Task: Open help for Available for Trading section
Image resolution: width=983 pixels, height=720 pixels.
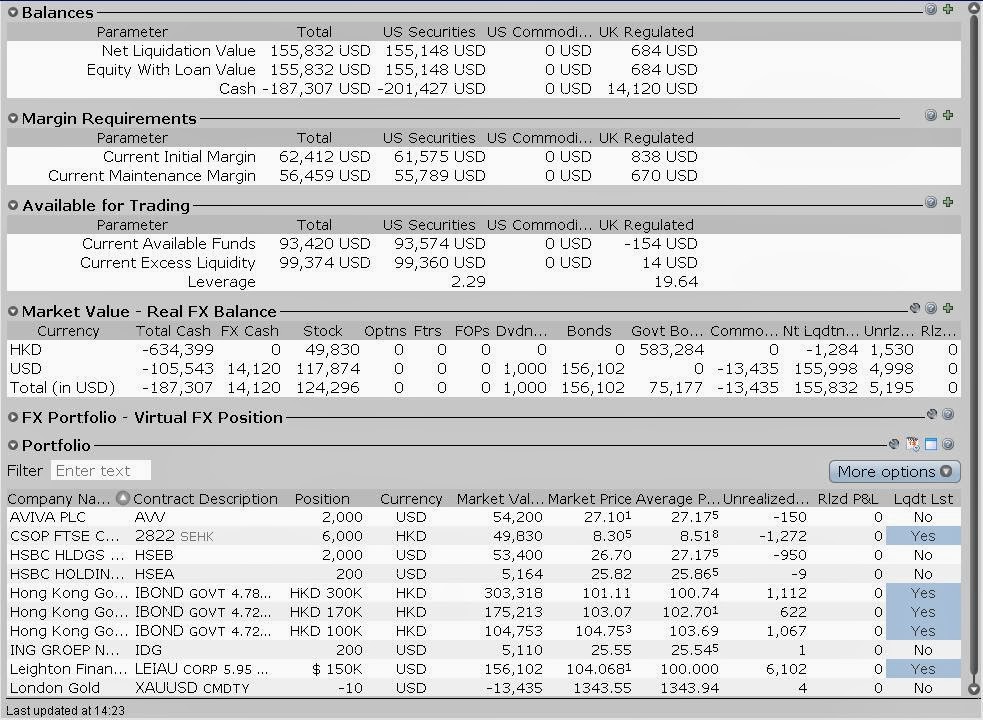Action: (x=931, y=202)
